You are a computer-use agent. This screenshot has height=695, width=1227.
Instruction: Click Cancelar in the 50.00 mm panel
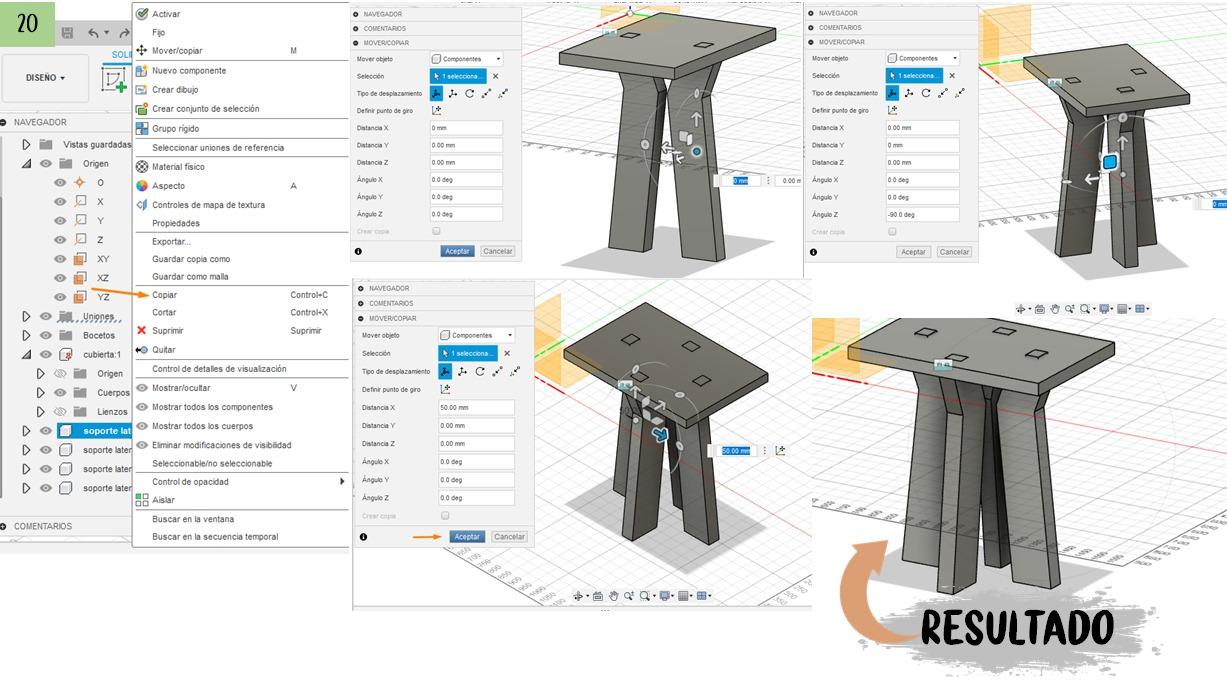pyautogui.click(x=509, y=537)
